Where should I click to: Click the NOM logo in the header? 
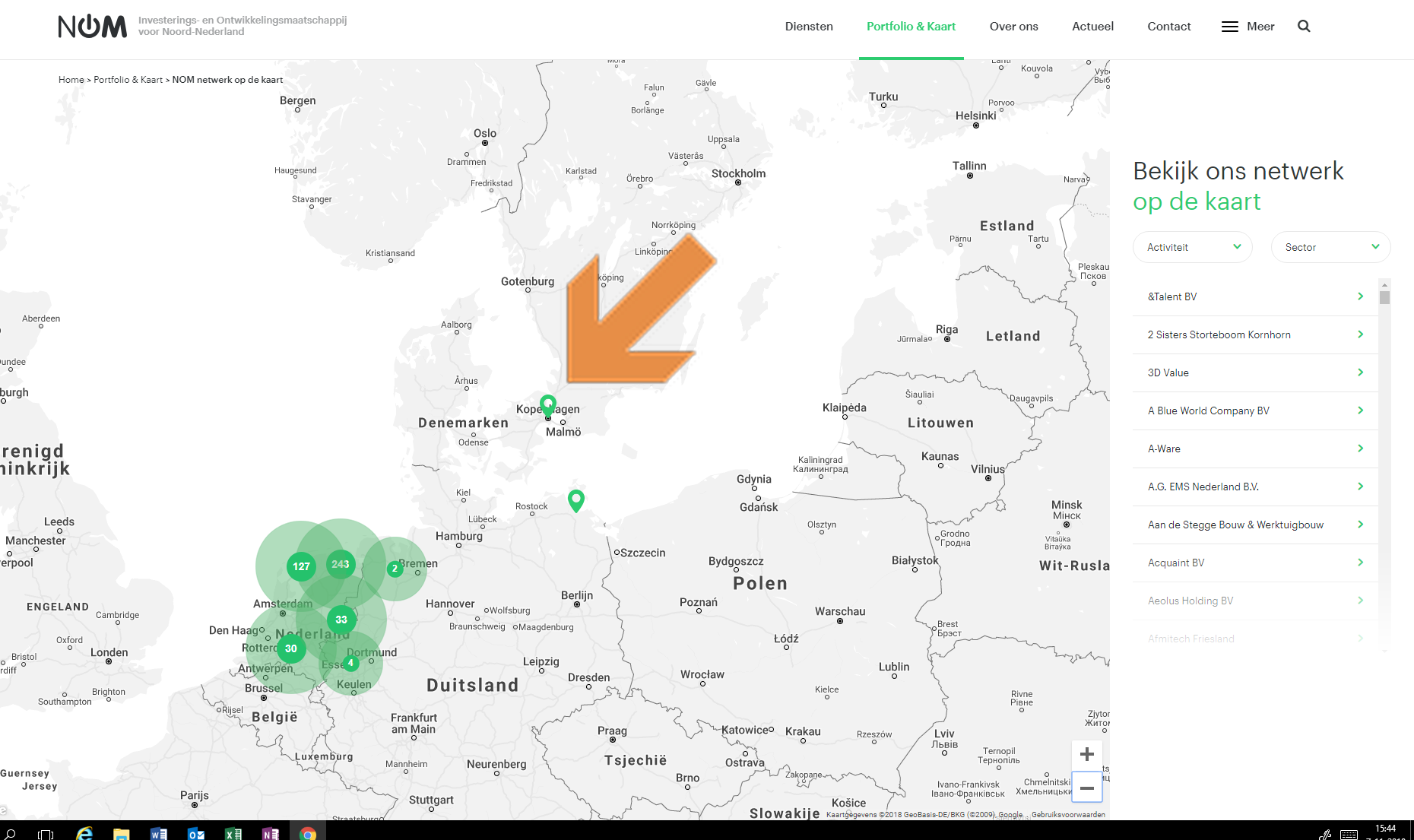[x=93, y=27]
